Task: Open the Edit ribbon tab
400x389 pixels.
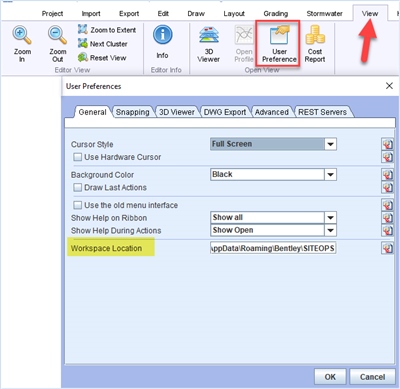Action: [163, 14]
